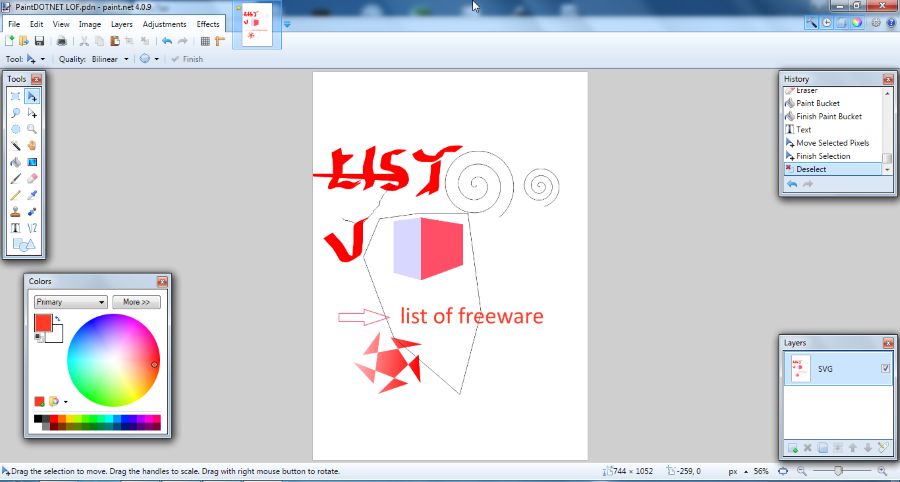Open Help question mark icon top right
The width and height of the screenshot is (900, 482).
(891, 22)
